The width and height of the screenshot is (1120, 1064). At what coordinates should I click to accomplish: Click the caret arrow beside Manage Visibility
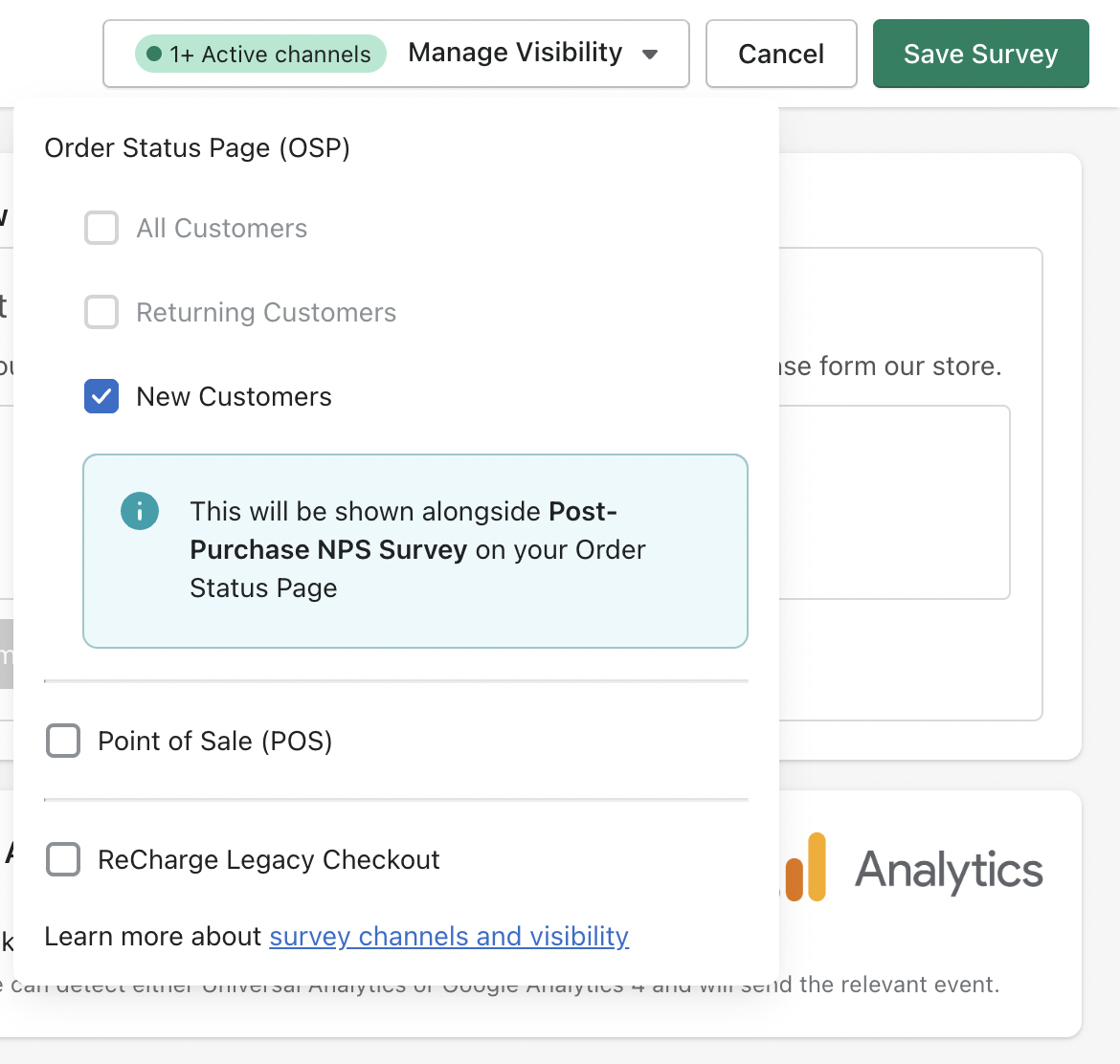[649, 55]
